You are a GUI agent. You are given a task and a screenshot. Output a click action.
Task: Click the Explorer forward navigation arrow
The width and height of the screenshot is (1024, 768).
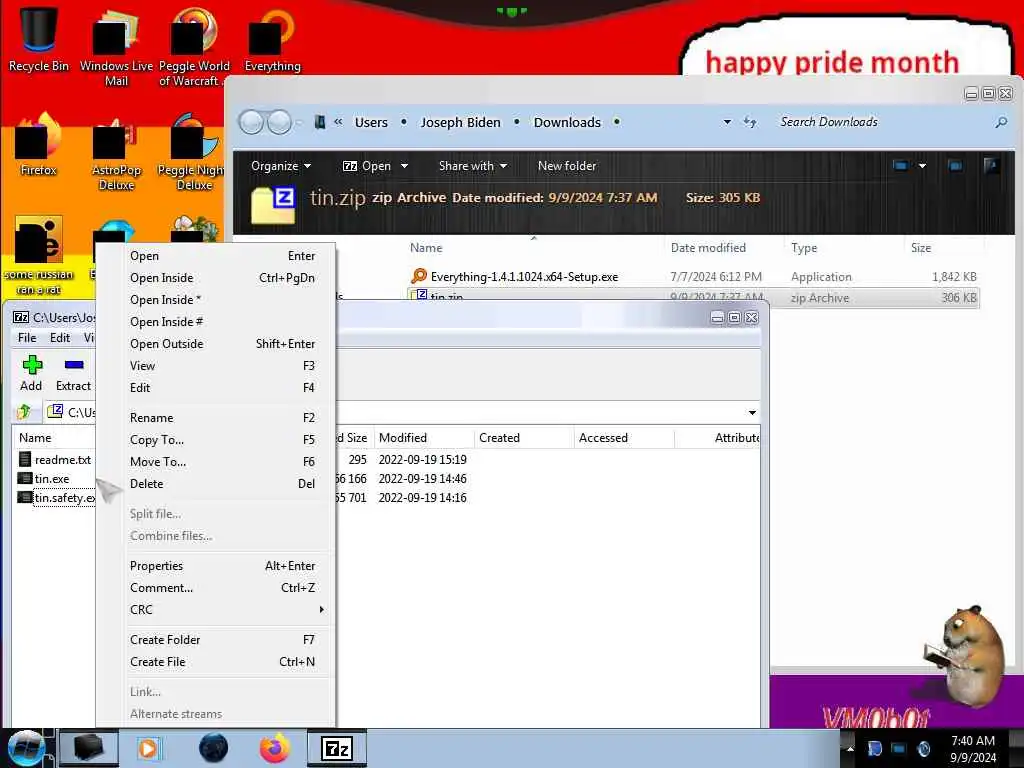tap(280, 122)
